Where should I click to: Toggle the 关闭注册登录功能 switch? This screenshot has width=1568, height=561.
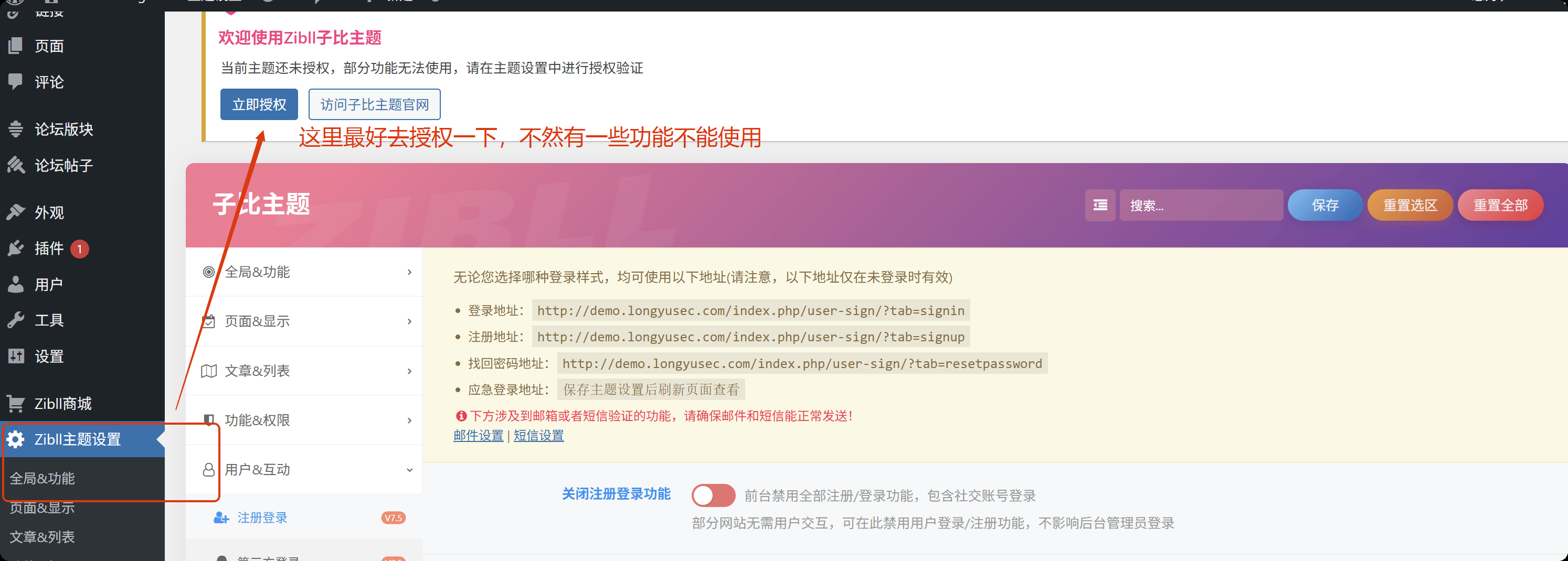(x=713, y=495)
